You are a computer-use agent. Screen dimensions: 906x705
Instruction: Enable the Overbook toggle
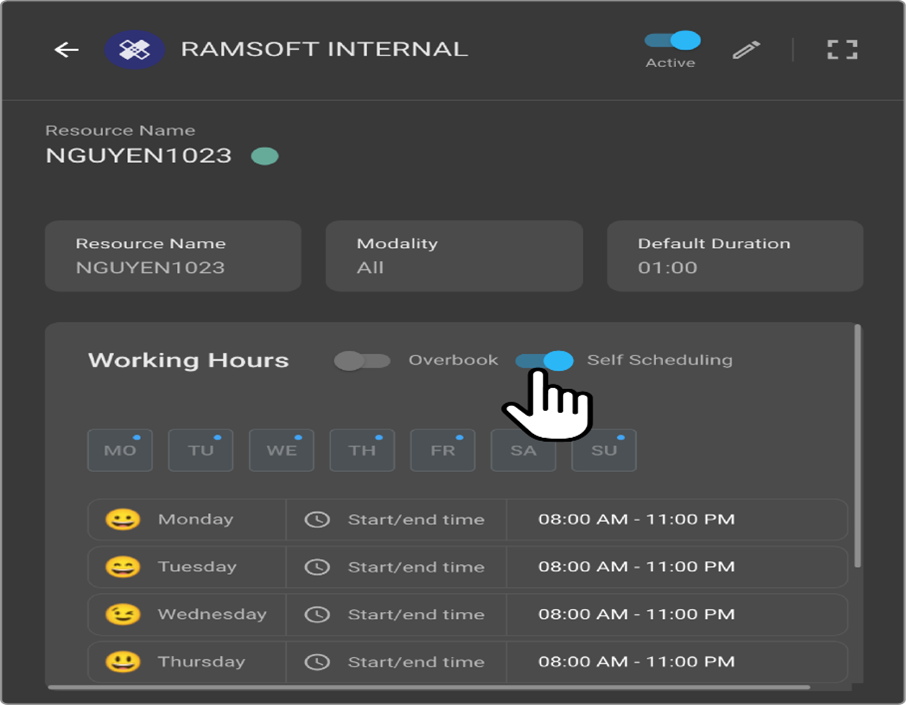[362, 361]
